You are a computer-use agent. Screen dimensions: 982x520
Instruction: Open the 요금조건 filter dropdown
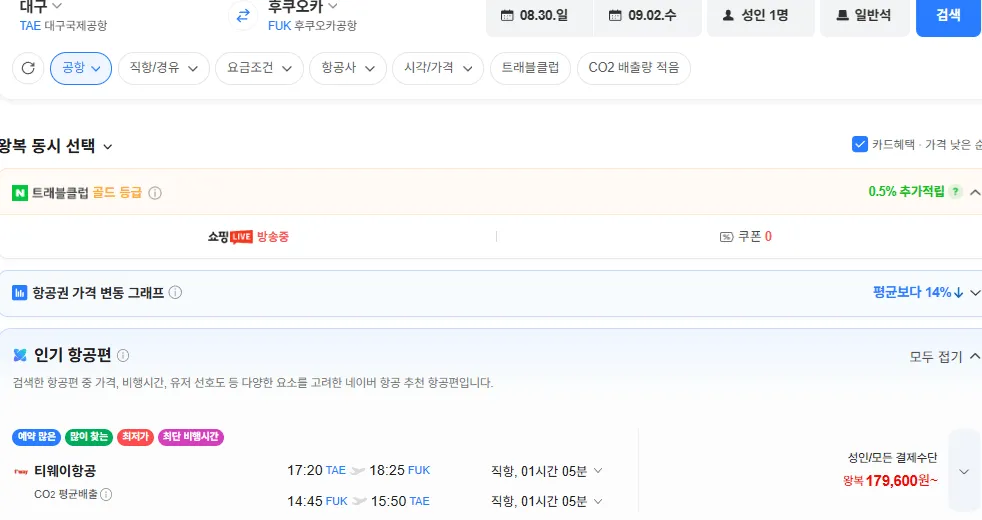[259, 68]
